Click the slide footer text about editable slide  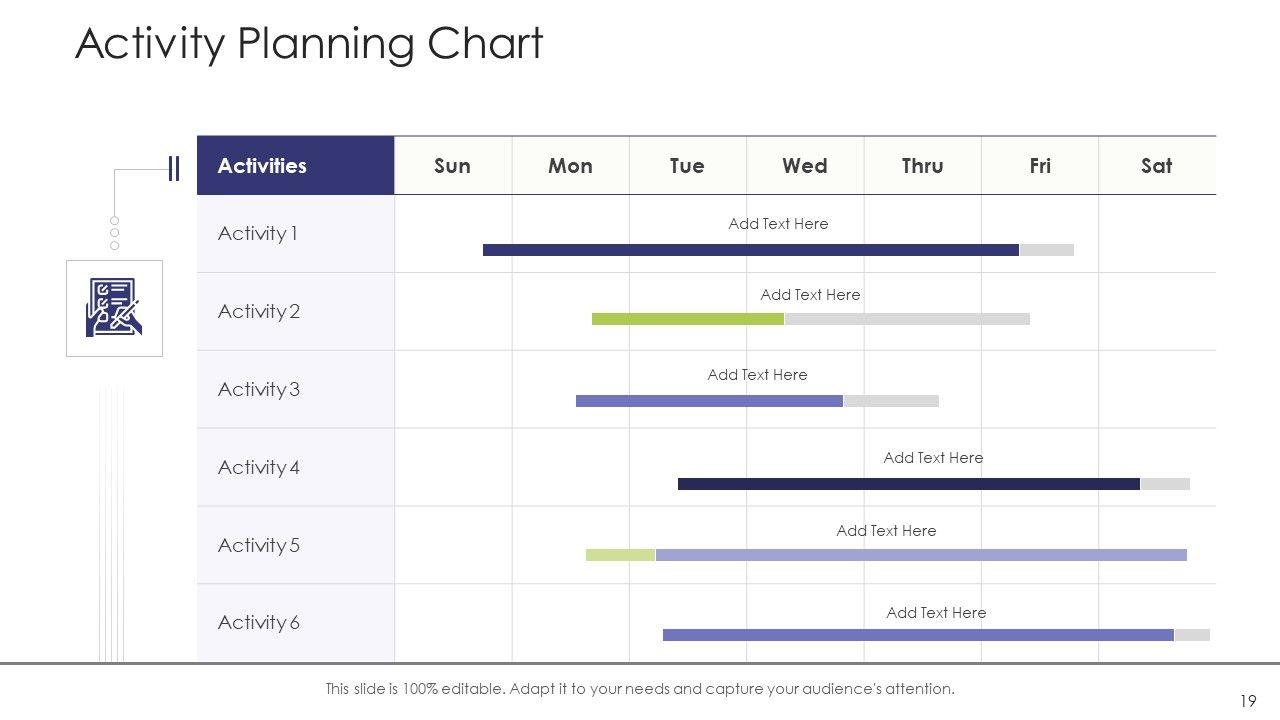point(640,689)
